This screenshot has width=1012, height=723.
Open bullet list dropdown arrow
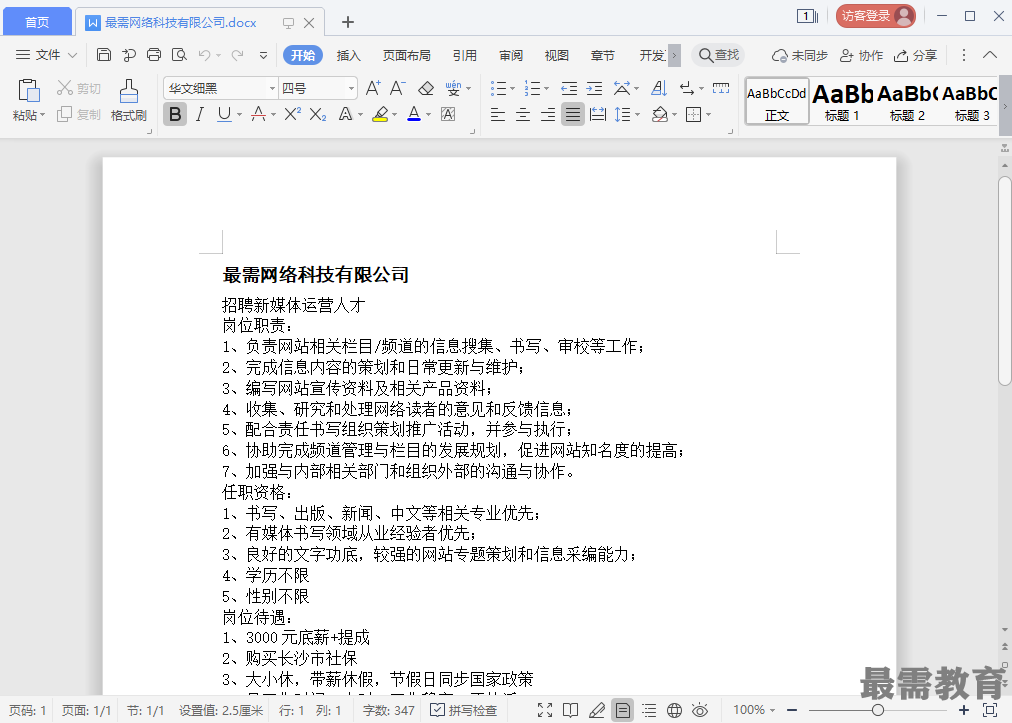coord(512,88)
